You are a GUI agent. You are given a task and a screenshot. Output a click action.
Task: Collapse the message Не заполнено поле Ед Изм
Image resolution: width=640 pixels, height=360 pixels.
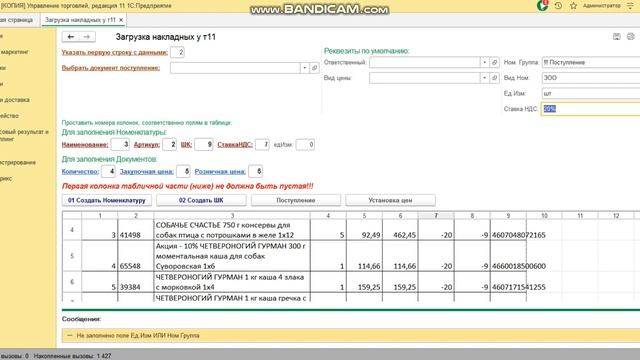[x=69, y=336]
